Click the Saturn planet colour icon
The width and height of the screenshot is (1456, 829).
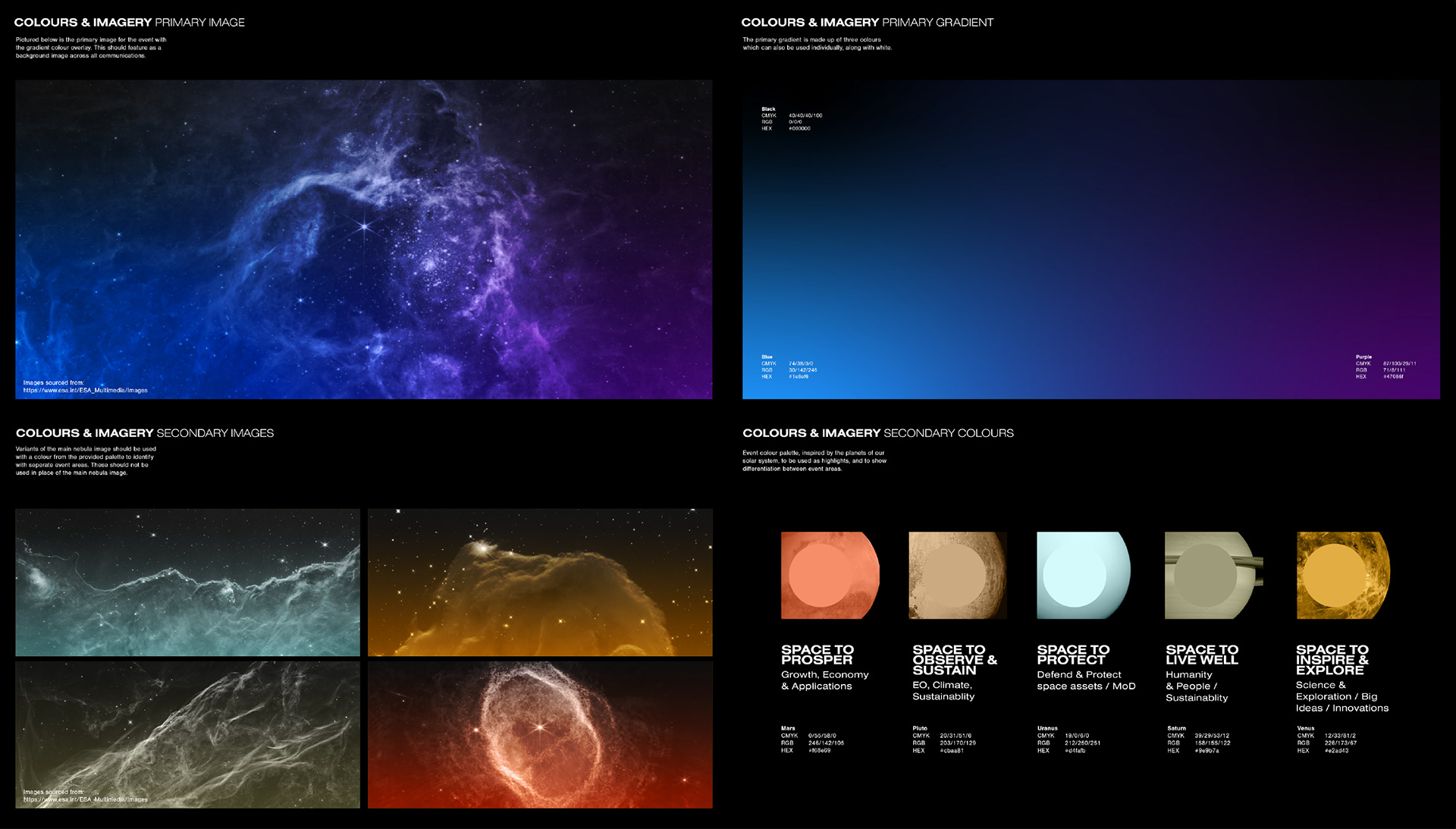[1213, 575]
